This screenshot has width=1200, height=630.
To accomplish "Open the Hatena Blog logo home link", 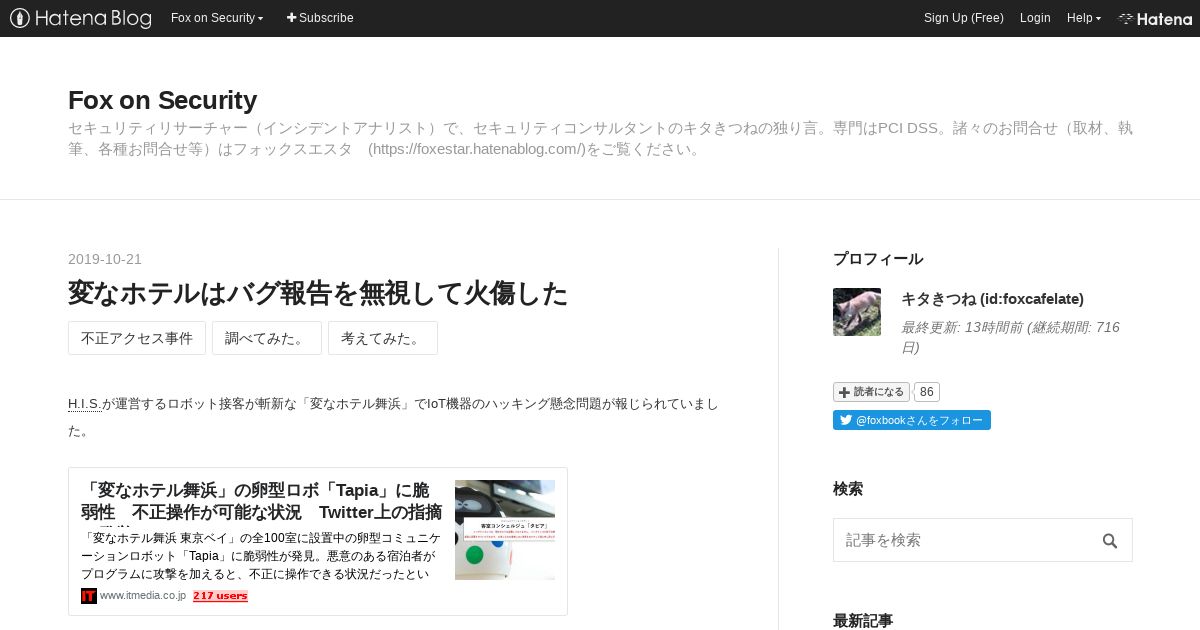I will point(81,18).
